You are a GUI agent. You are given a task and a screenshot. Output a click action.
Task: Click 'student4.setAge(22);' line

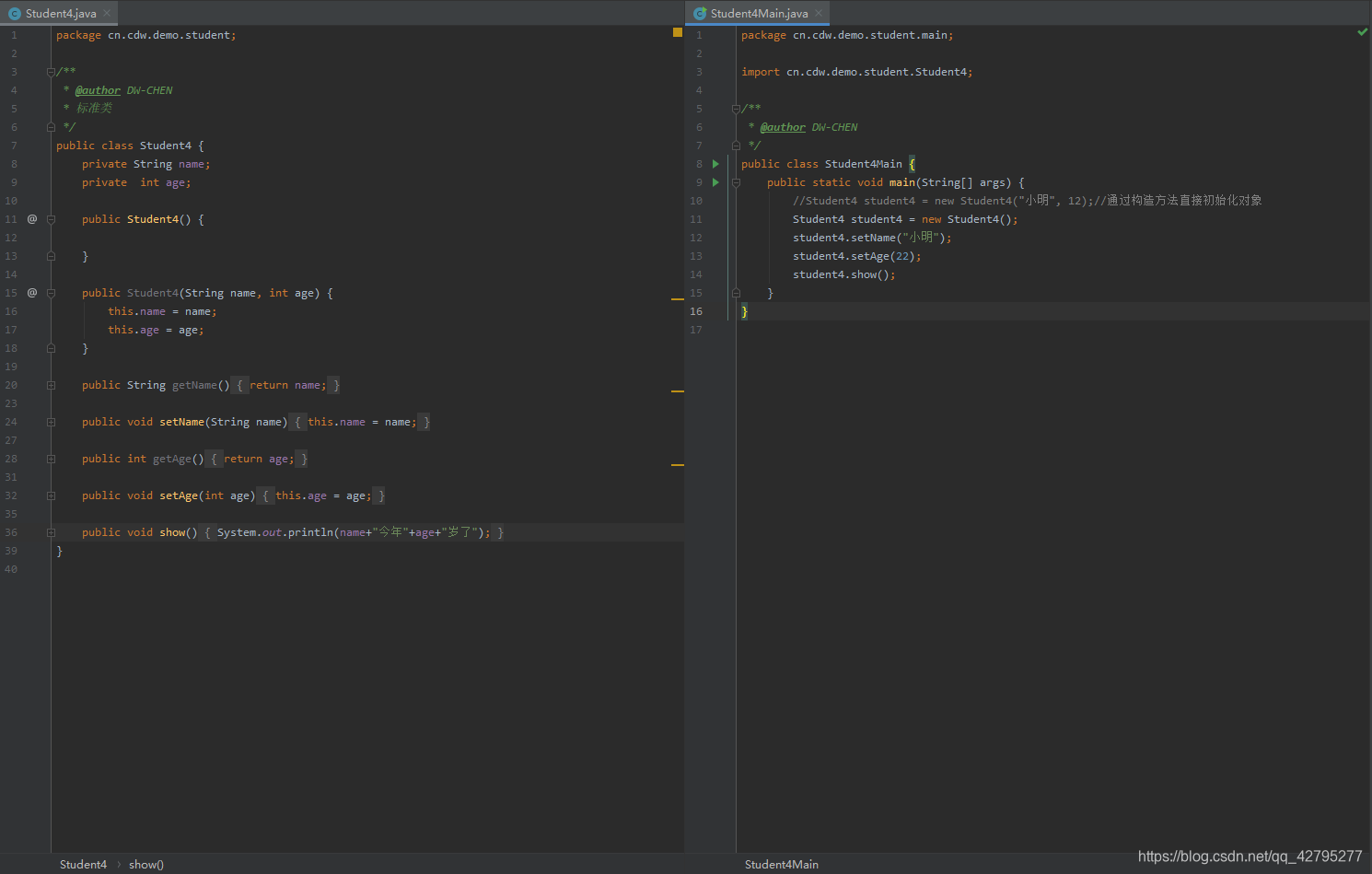tap(856, 256)
